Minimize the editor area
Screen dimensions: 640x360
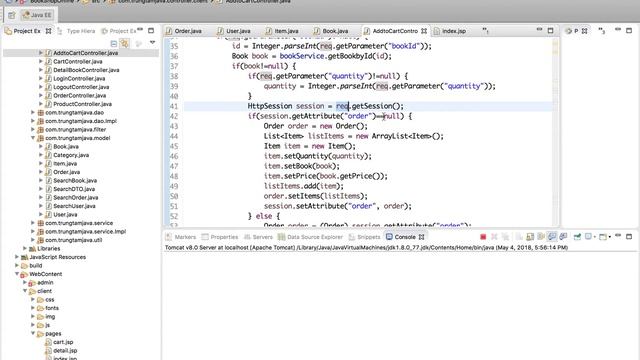[x=539, y=30]
